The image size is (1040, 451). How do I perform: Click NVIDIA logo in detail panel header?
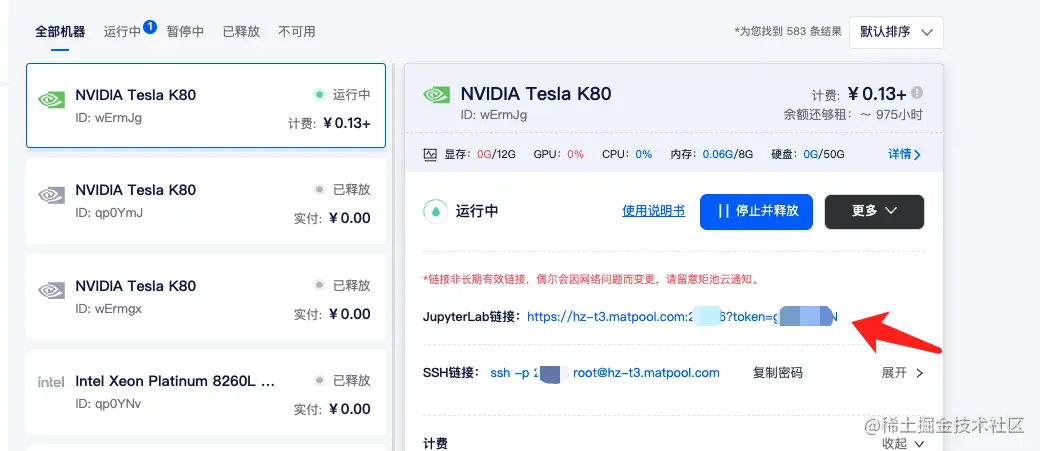[436, 95]
